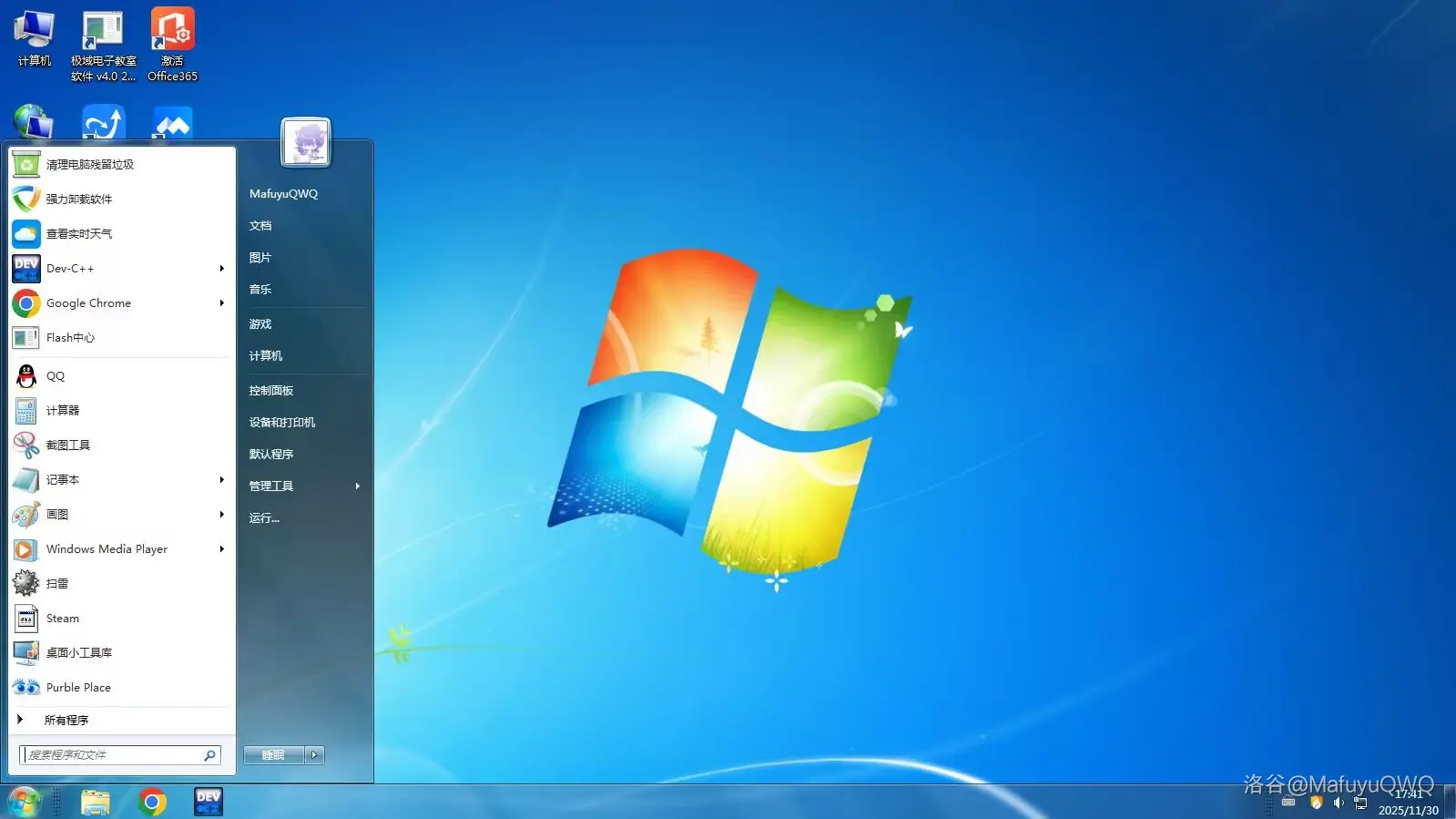
Task: Open File Explorer from the taskbar
Action: pyautogui.click(x=95, y=802)
